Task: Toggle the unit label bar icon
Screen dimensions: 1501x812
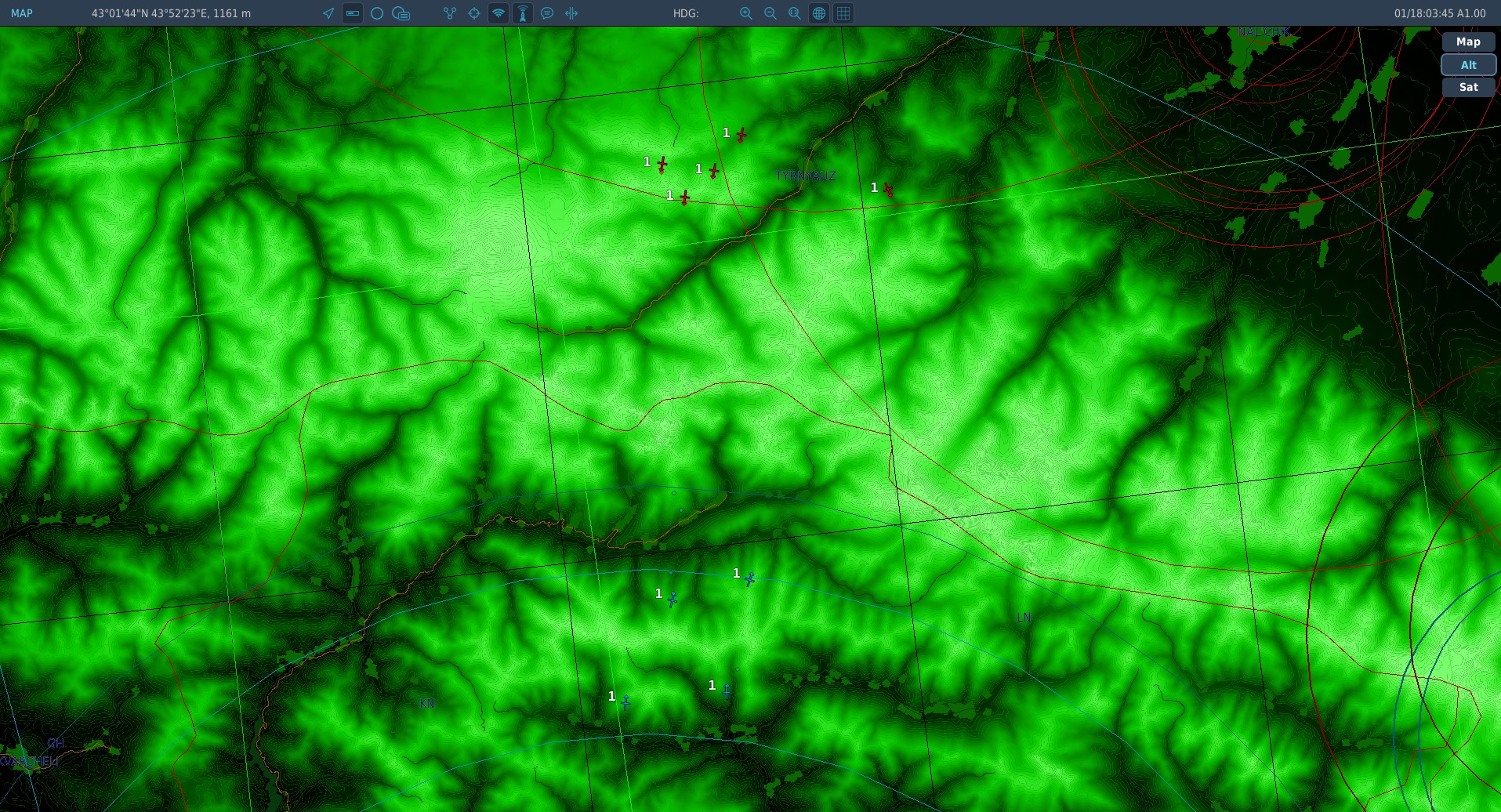Action: coord(353,13)
